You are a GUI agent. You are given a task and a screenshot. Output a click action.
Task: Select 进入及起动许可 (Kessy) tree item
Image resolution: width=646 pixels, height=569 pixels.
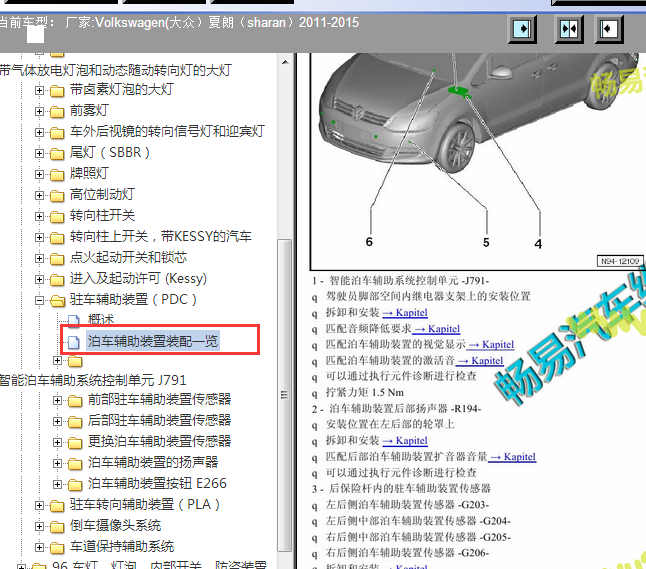[x=138, y=279]
